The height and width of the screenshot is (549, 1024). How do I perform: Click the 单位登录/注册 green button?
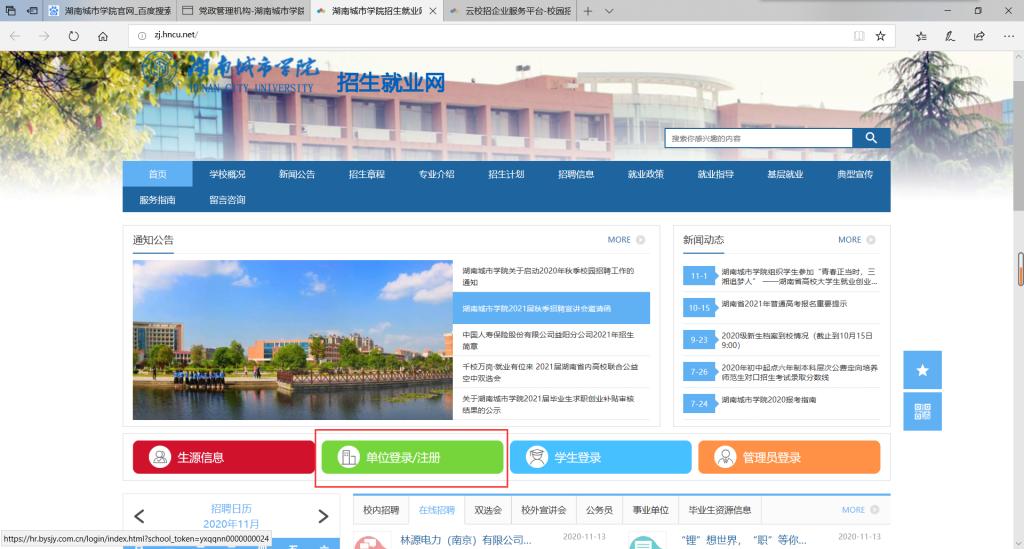pyautogui.click(x=412, y=457)
